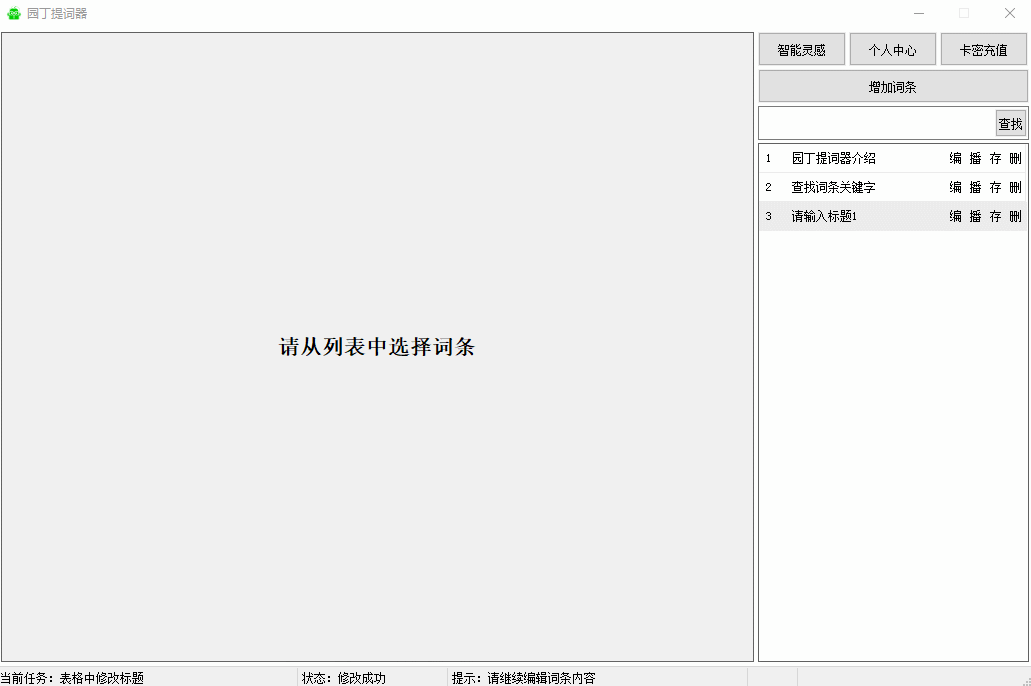Select the 园丁提词器介绍 list entry

pos(833,158)
